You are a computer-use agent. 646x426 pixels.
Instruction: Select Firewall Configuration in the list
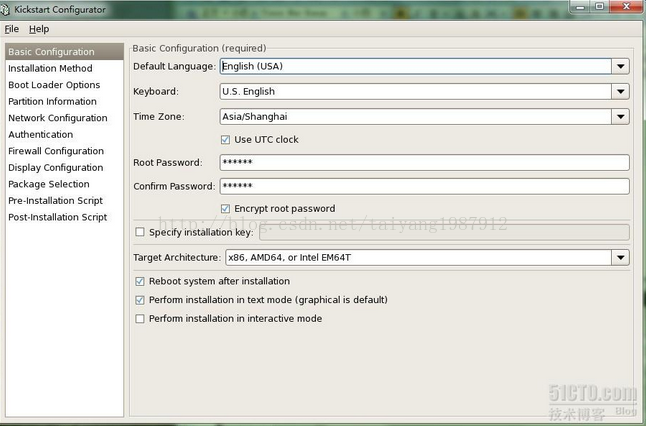(65, 151)
